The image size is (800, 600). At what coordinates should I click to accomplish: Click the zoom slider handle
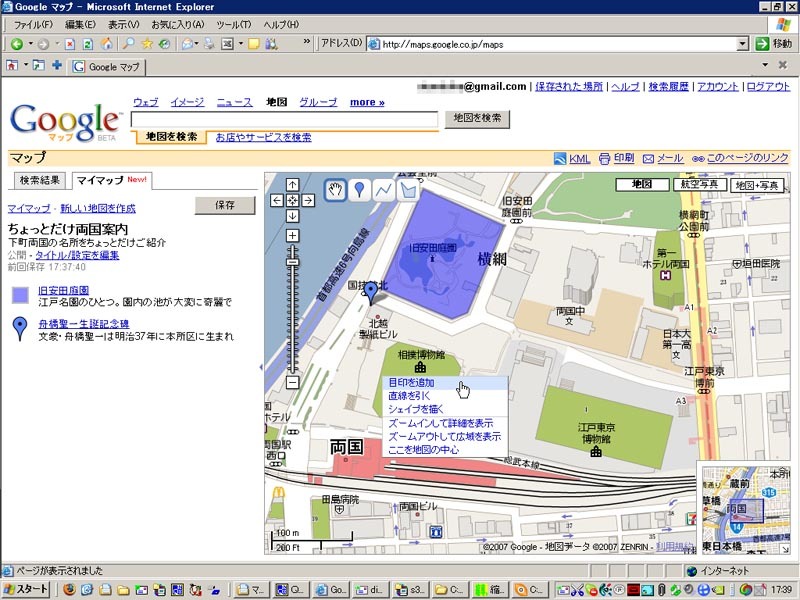click(292, 262)
